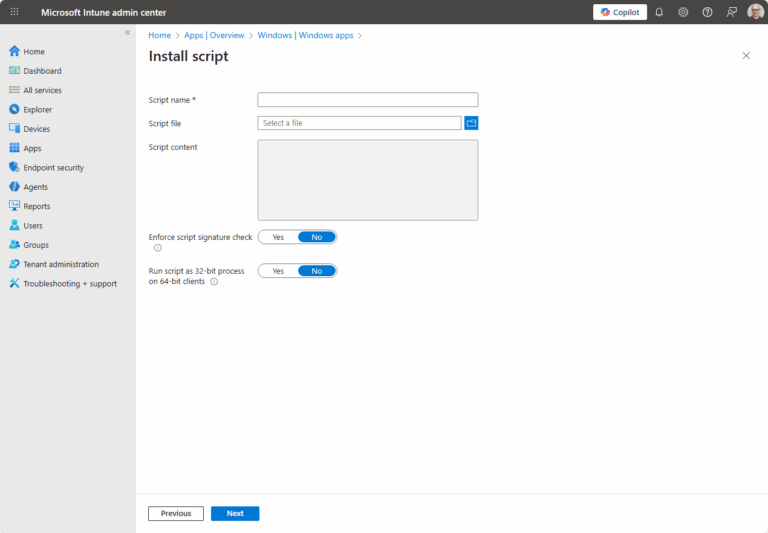Open the user account avatar
Screen dimensions: 768x533
[755, 12]
